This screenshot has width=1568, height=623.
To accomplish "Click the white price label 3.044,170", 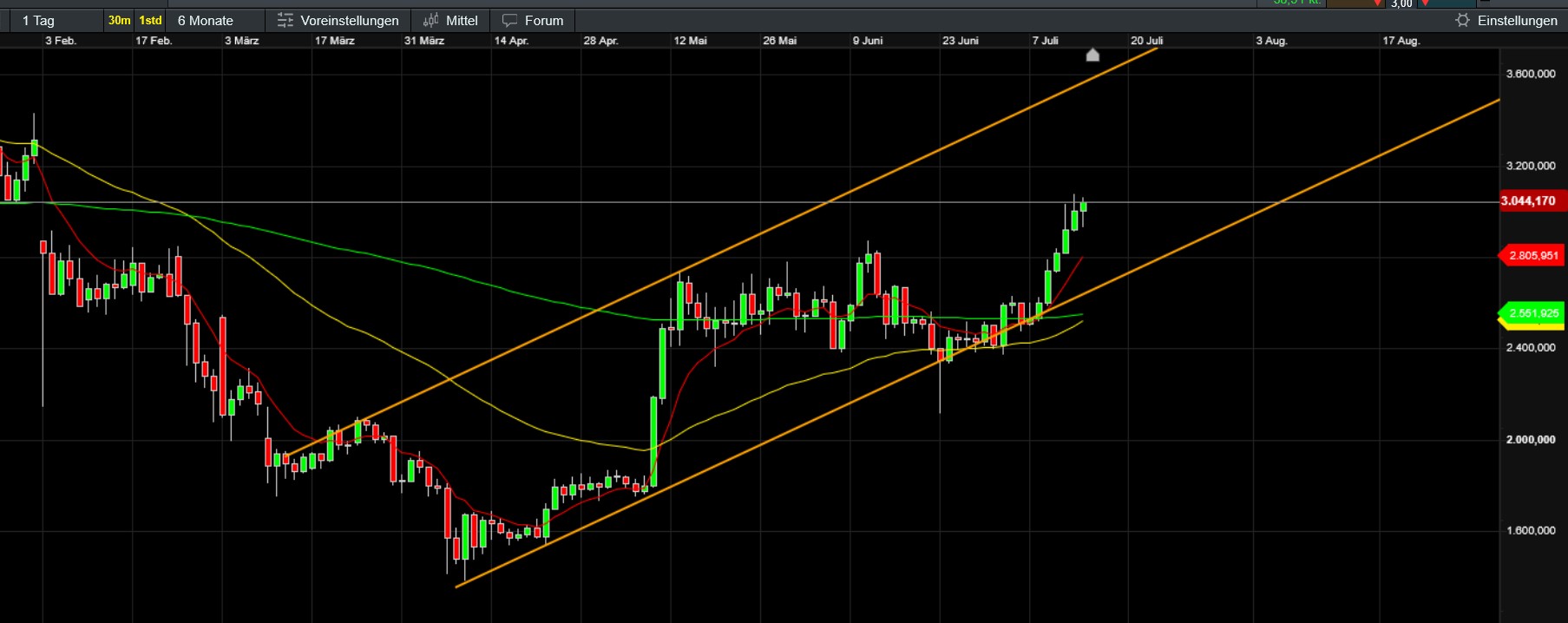I will tap(1532, 201).
